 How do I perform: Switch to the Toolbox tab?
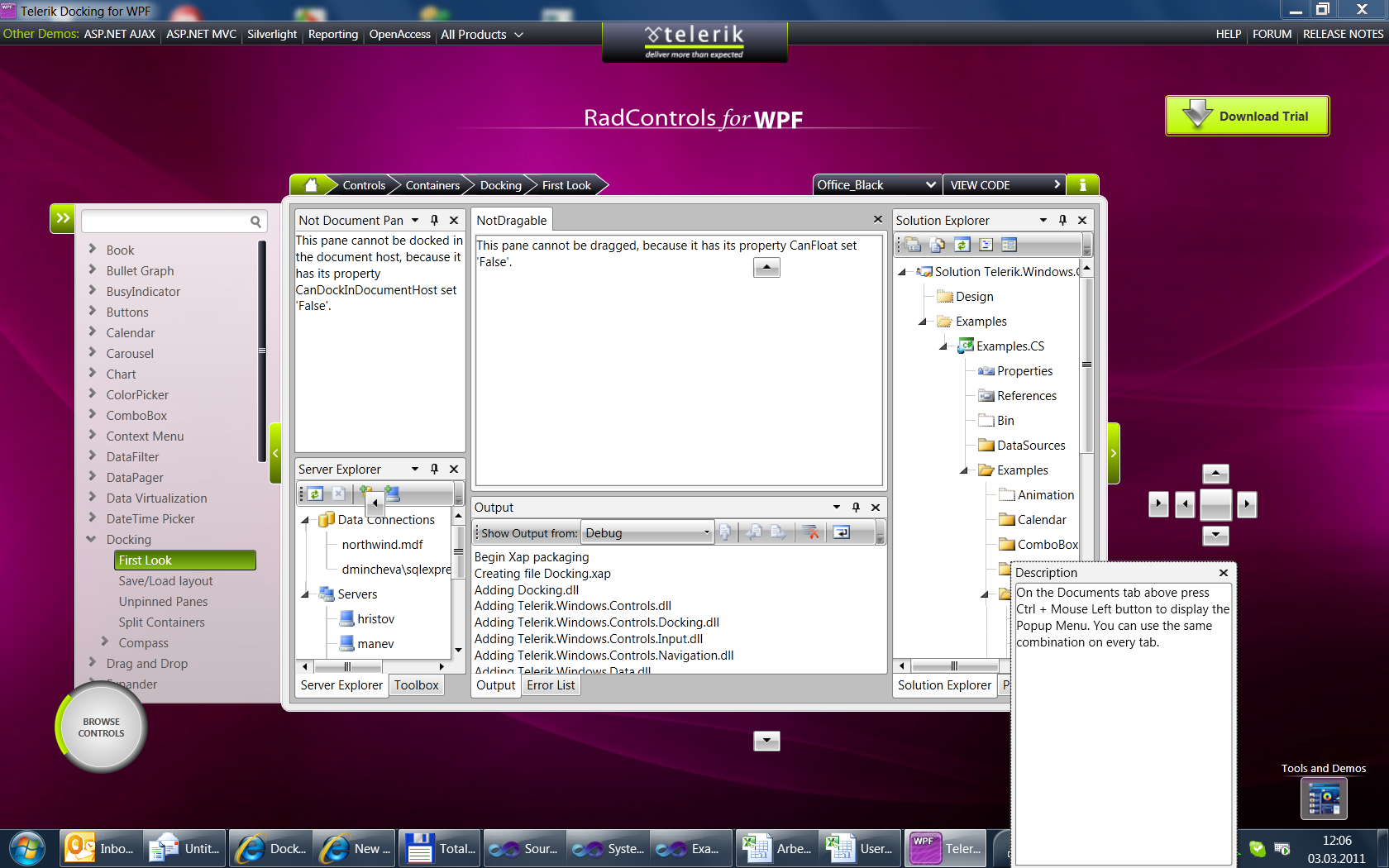click(x=416, y=684)
